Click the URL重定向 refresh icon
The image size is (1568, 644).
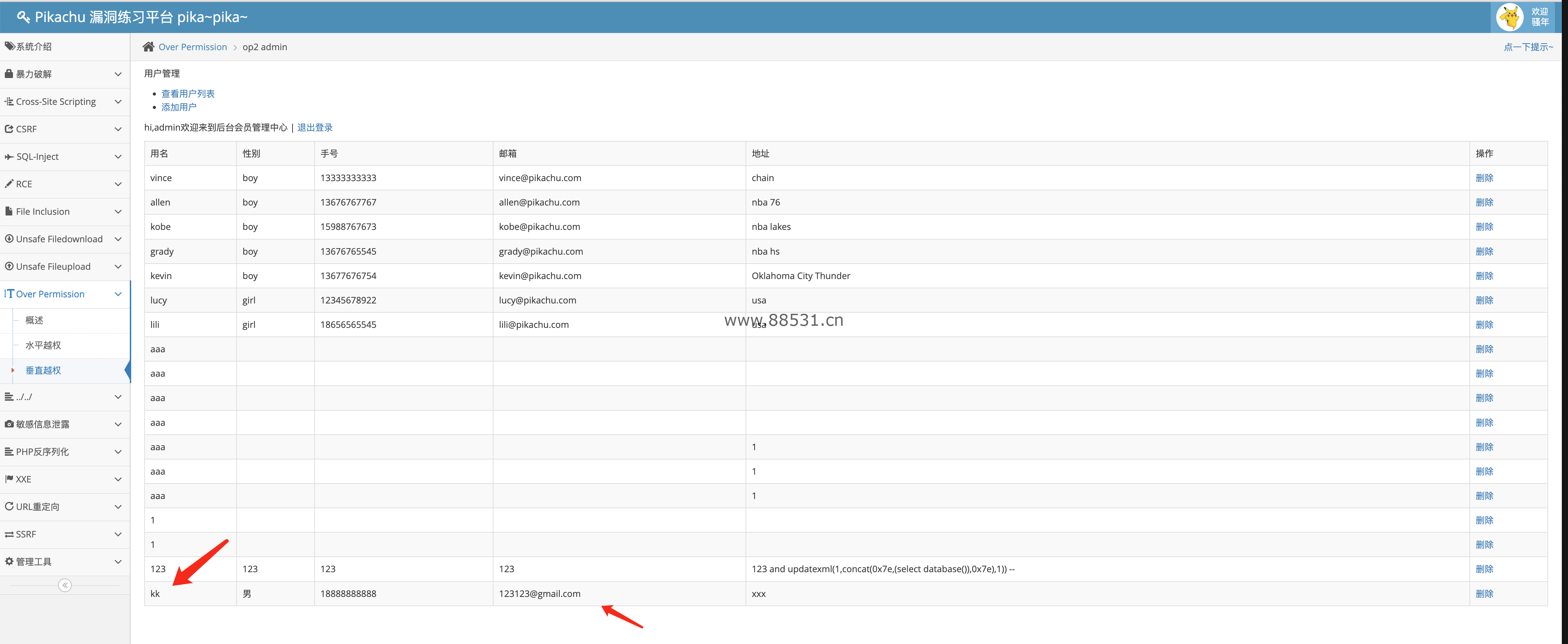9,506
